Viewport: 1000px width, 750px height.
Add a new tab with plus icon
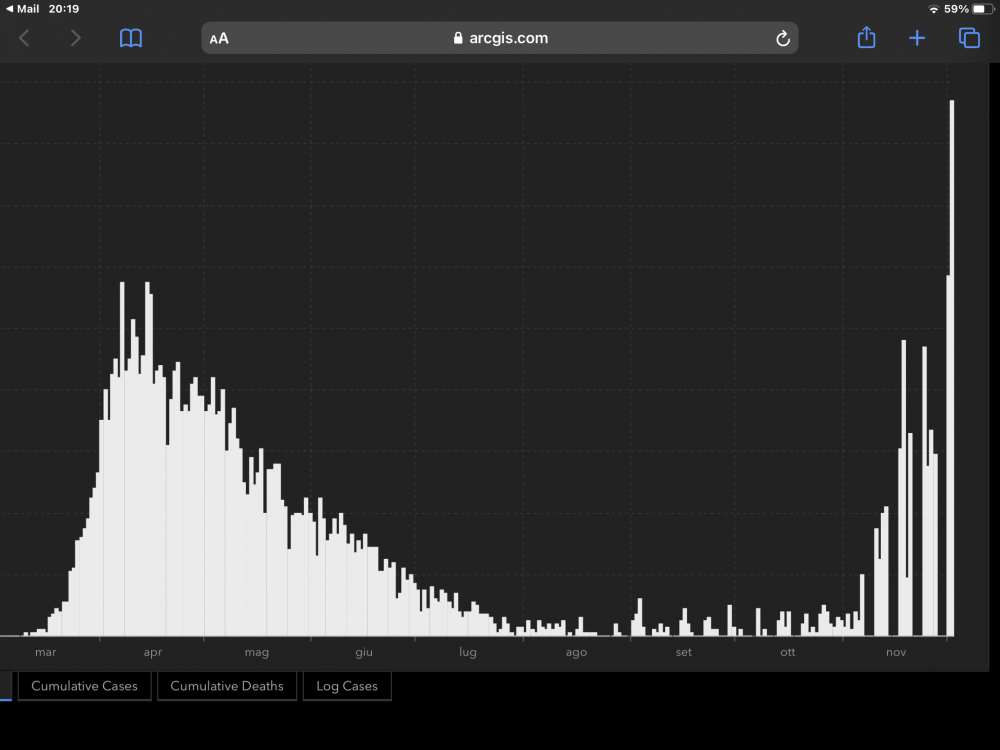(916, 38)
